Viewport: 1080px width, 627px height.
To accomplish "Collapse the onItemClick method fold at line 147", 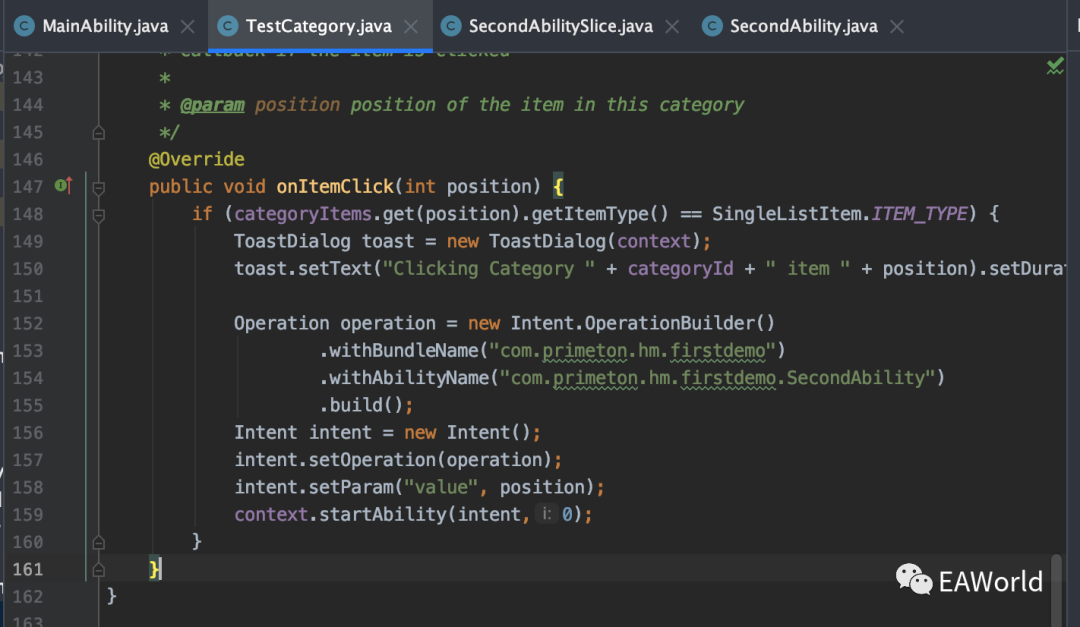I will (98, 187).
